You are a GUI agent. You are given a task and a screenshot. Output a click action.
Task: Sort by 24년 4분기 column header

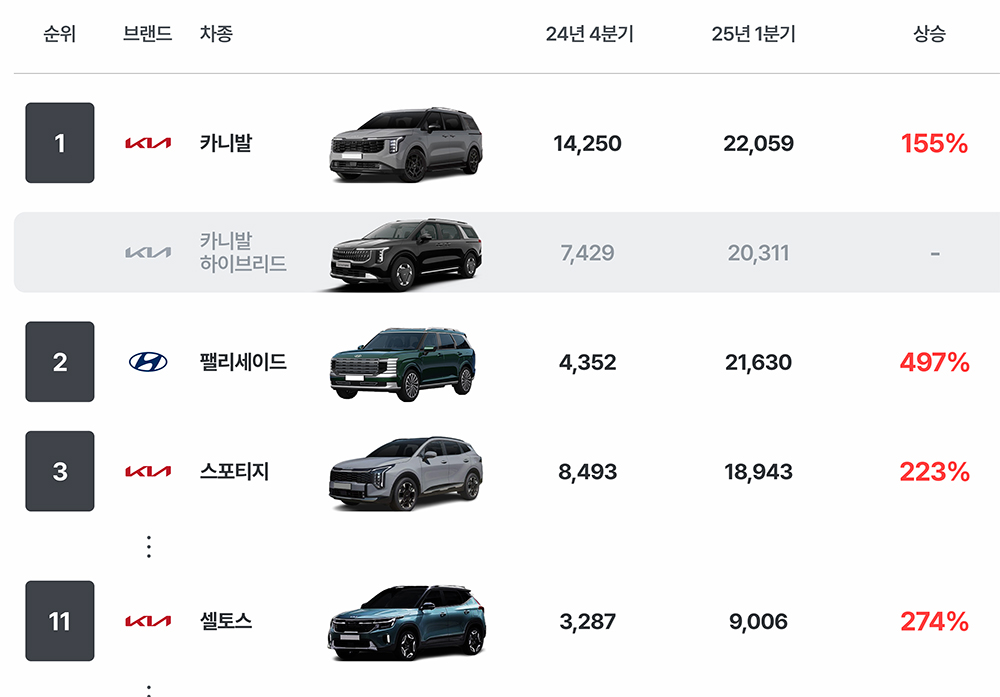pyautogui.click(x=589, y=34)
